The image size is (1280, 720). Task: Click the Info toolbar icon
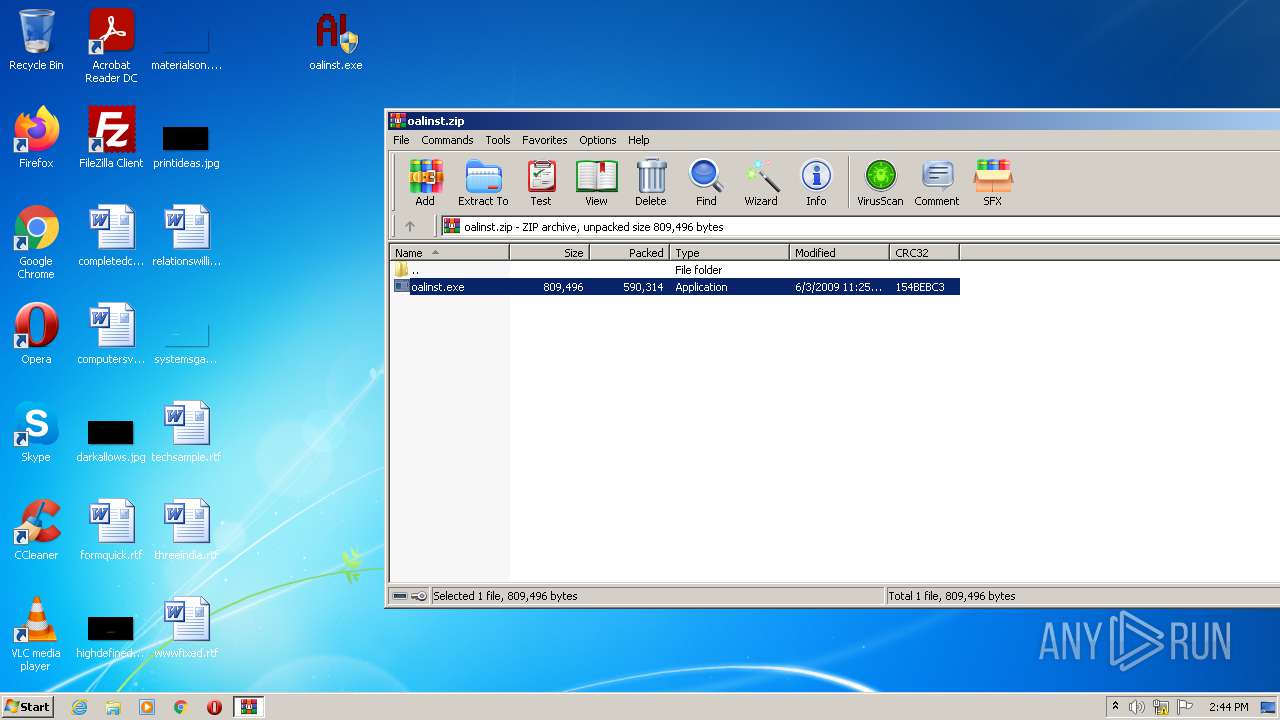tap(816, 182)
